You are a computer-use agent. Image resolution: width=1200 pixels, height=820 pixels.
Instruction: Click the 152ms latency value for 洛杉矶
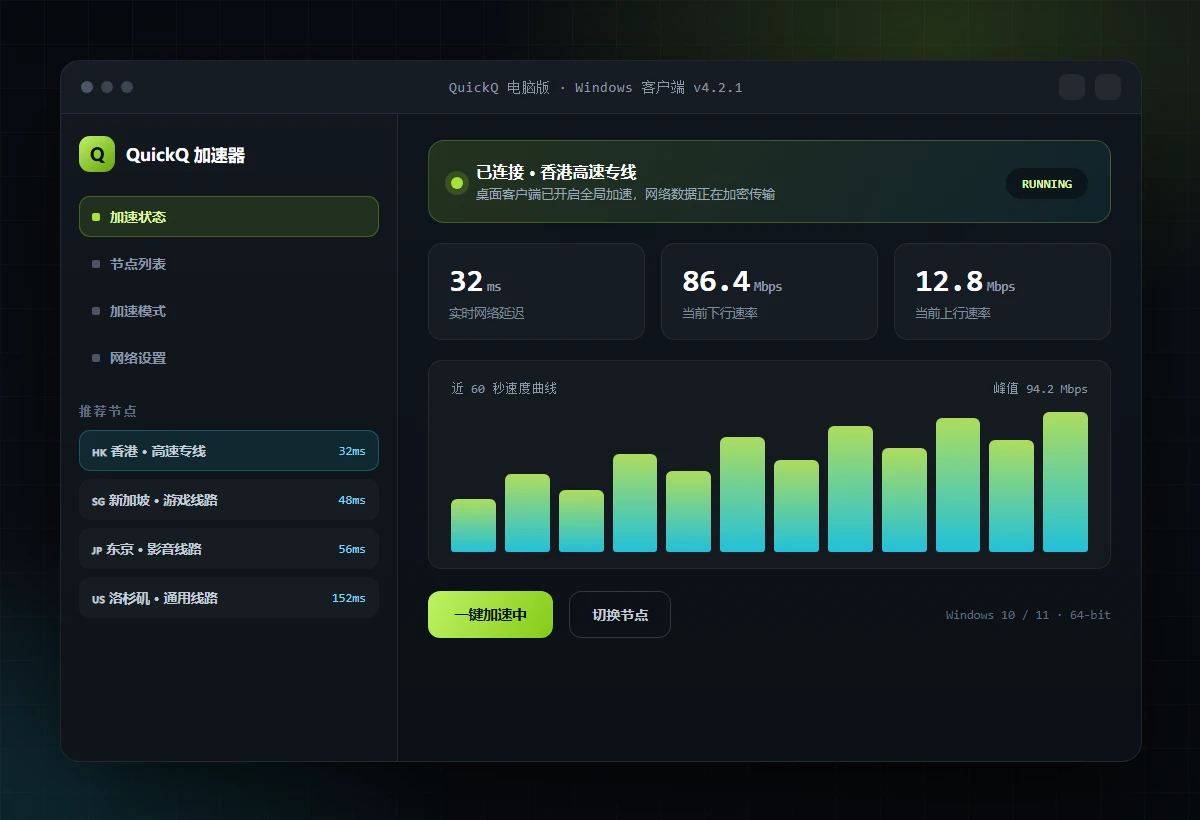pos(349,598)
